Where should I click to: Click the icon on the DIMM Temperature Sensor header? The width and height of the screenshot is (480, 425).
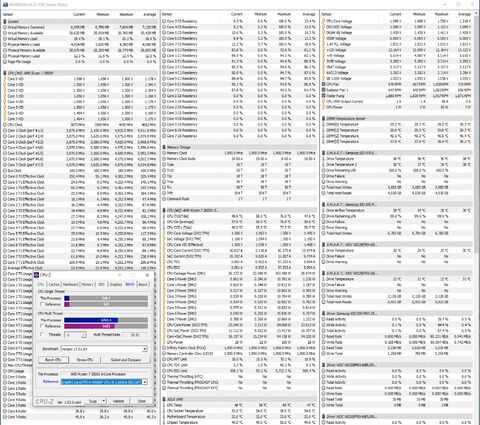tap(324, 119)
